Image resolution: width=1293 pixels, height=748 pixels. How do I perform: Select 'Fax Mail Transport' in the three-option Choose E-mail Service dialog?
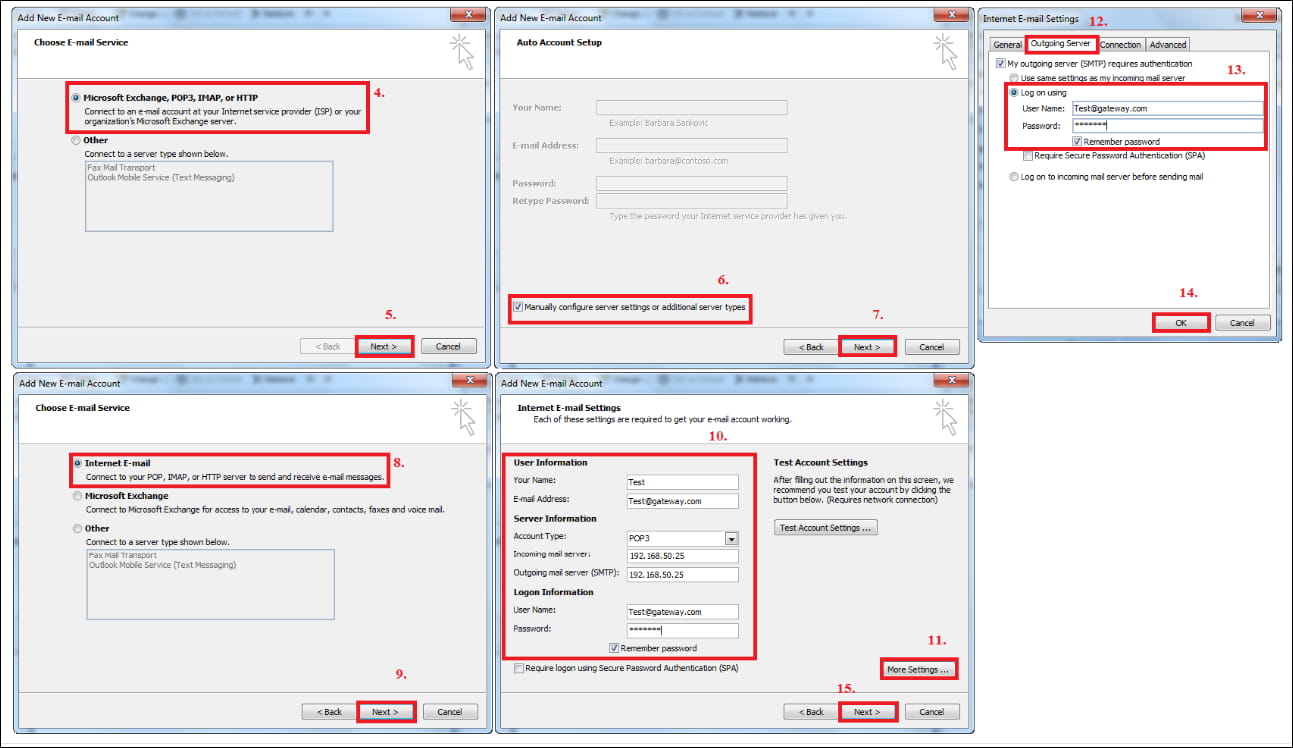tap(122, 555)
